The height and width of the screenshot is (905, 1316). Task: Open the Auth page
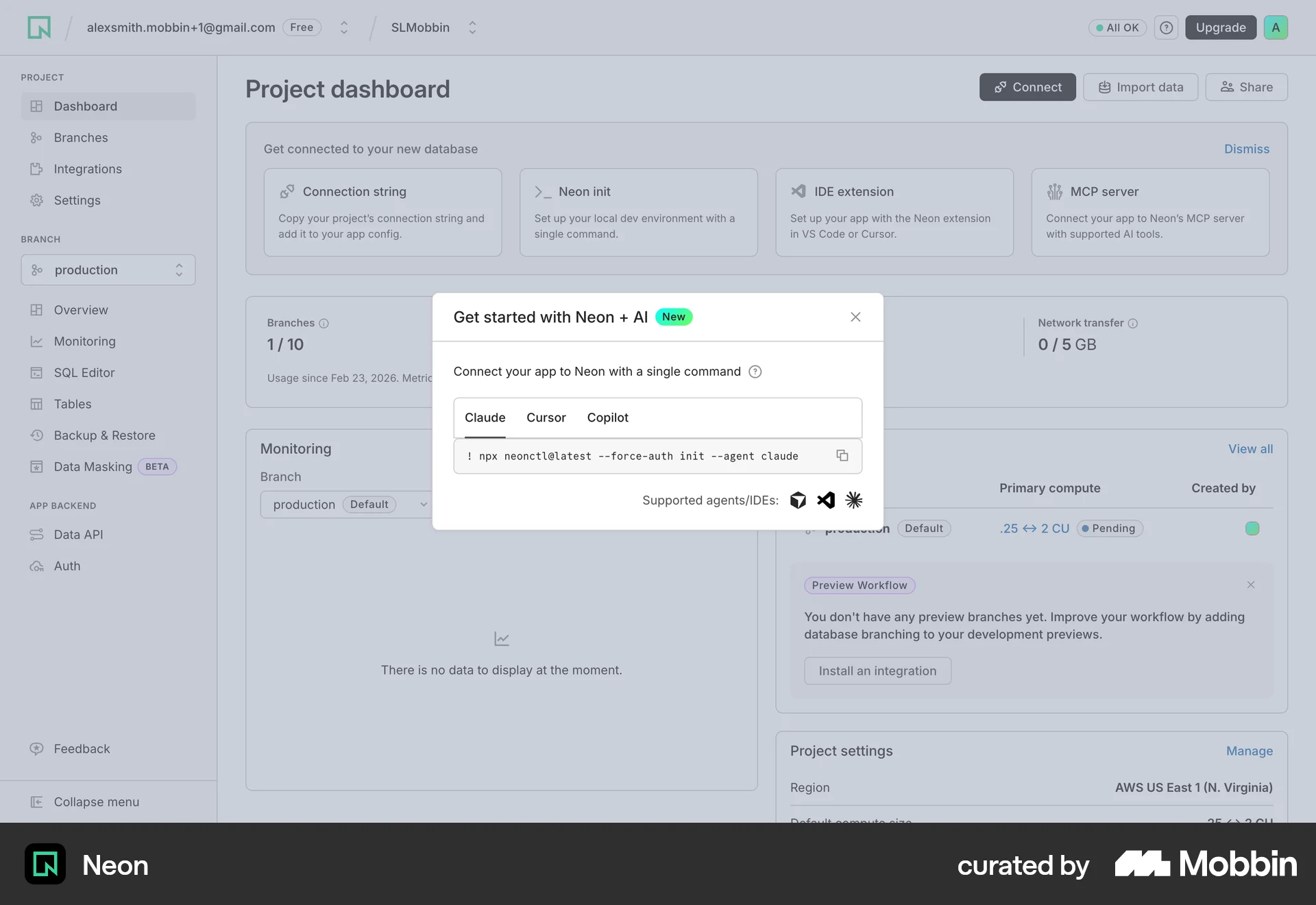(108, 566)
